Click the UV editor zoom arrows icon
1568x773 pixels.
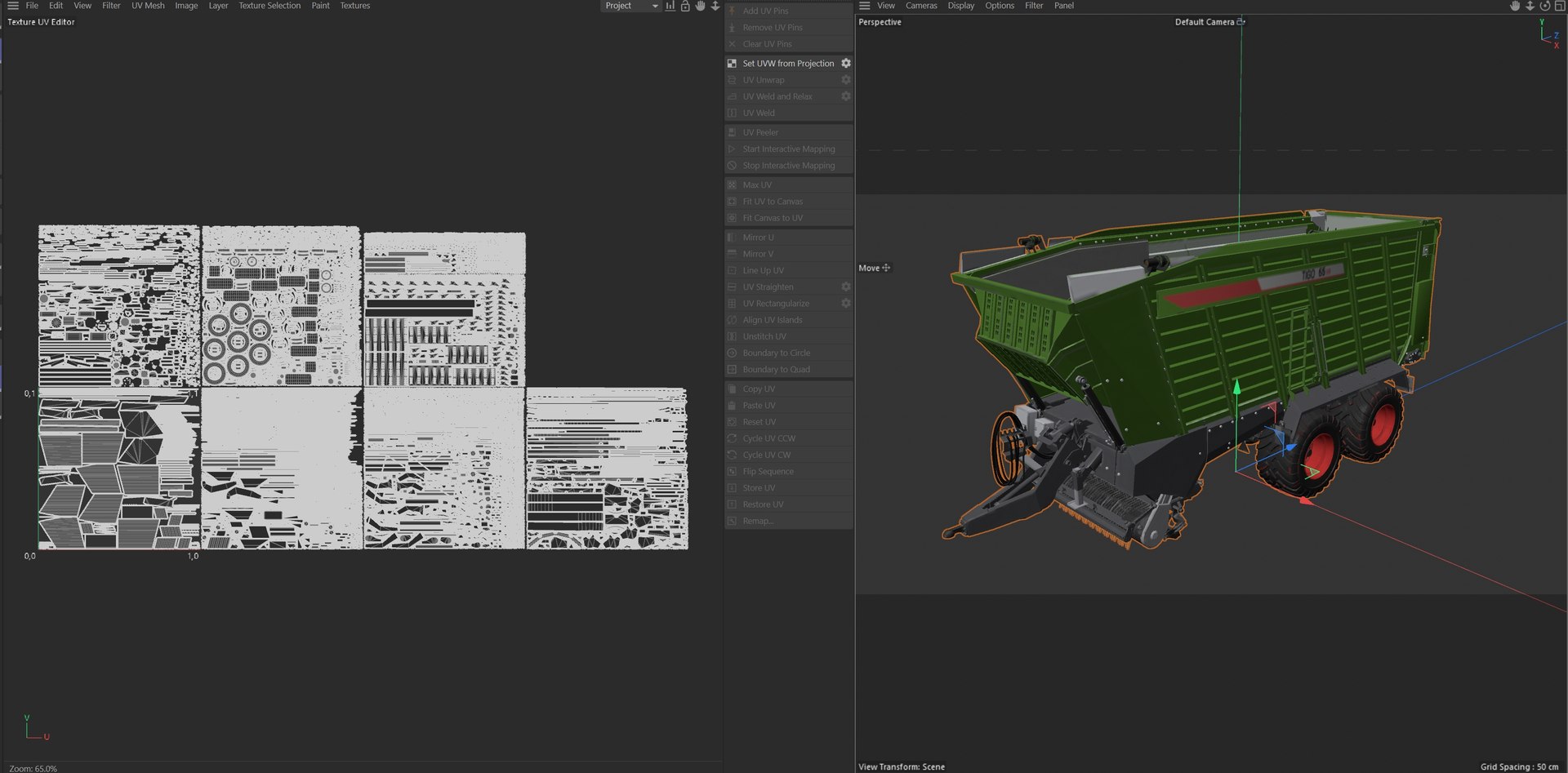coord(715,6)
